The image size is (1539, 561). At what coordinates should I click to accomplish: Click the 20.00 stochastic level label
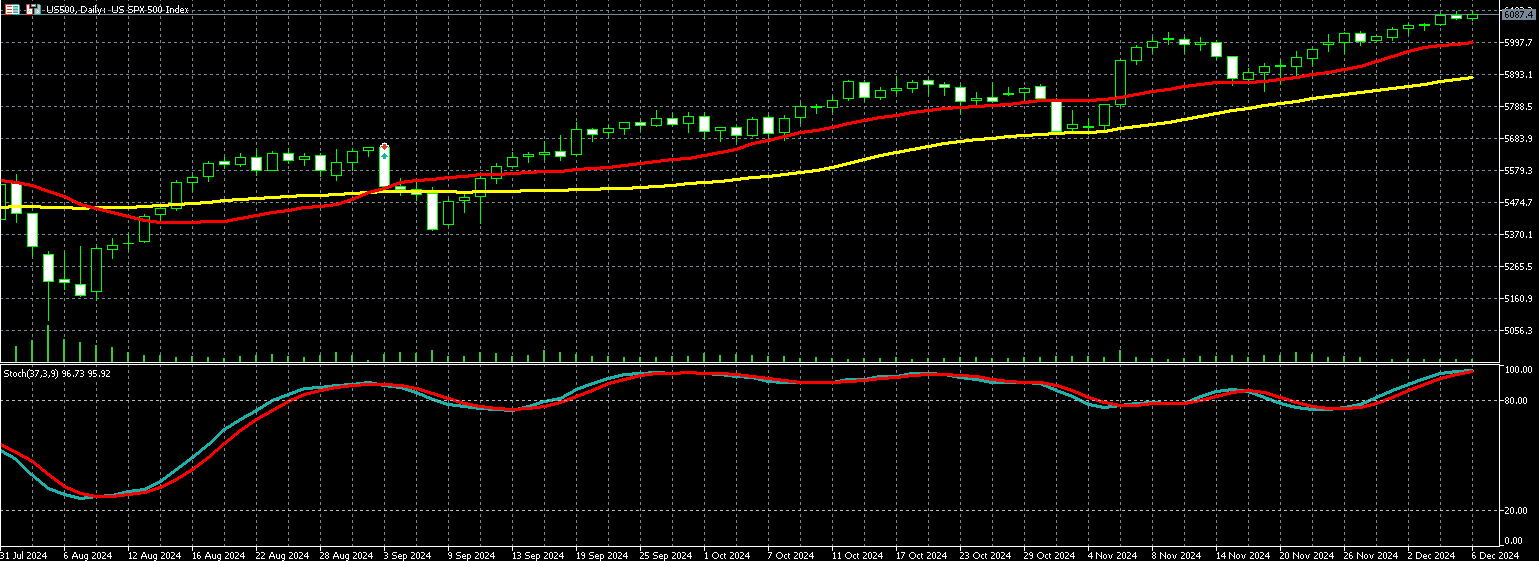[1516, 511]
